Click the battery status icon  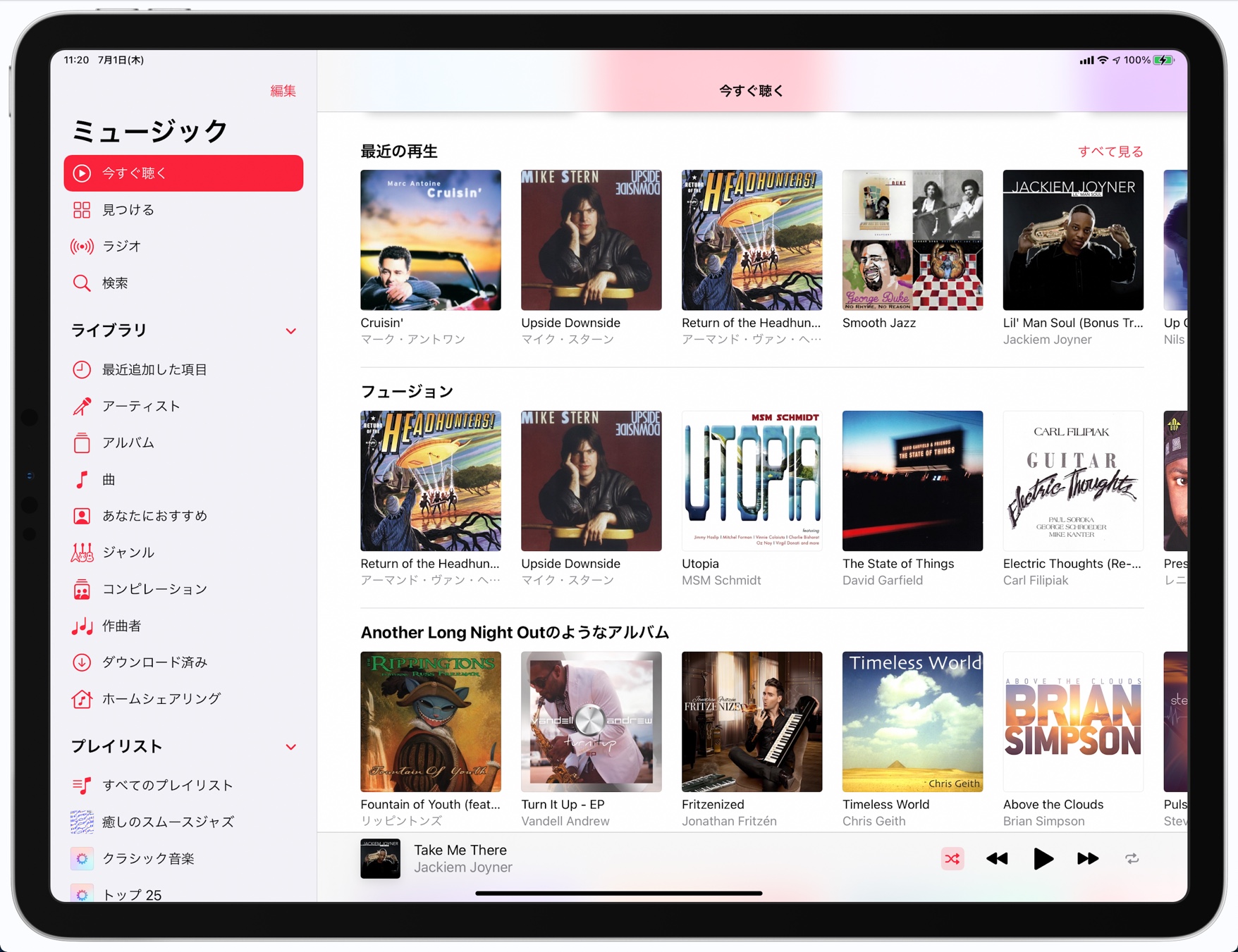1163,61
